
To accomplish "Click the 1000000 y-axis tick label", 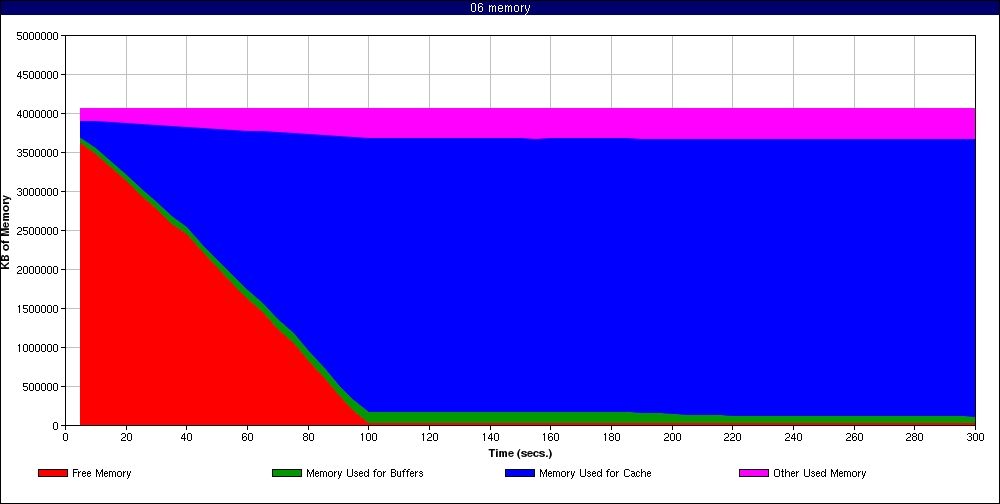I will [37, 348].
